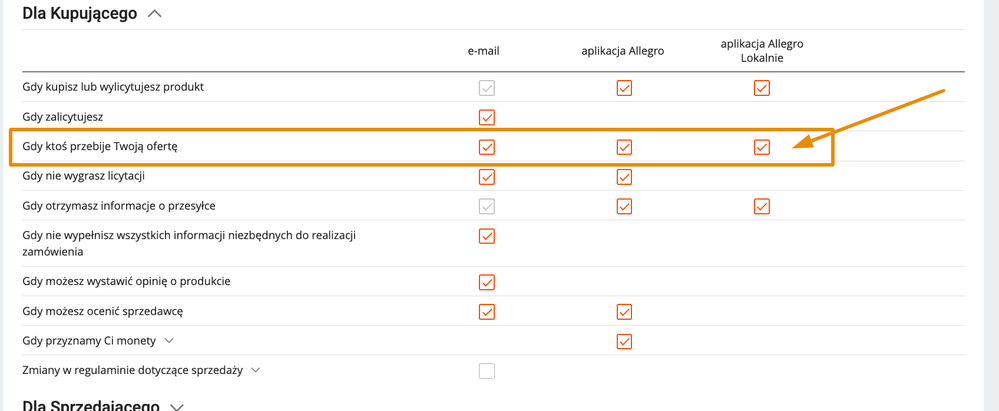Uncheck Allegro Lokalnie for informacje o przesyłce
This screenshot has height=411, width=999.
[761, 206]
